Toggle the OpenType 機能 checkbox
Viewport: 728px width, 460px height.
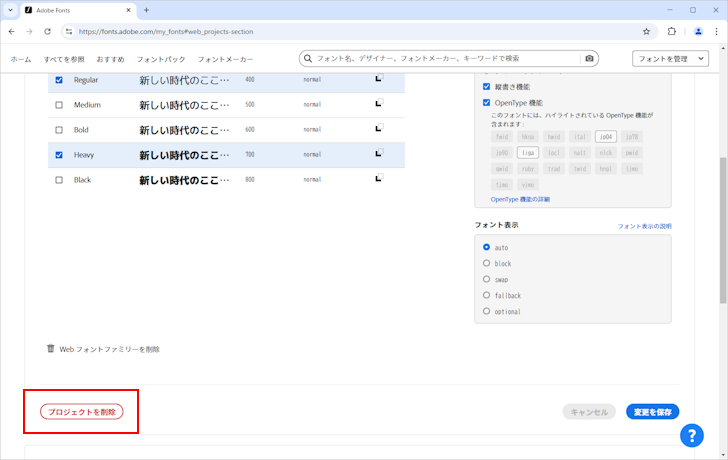487,103
